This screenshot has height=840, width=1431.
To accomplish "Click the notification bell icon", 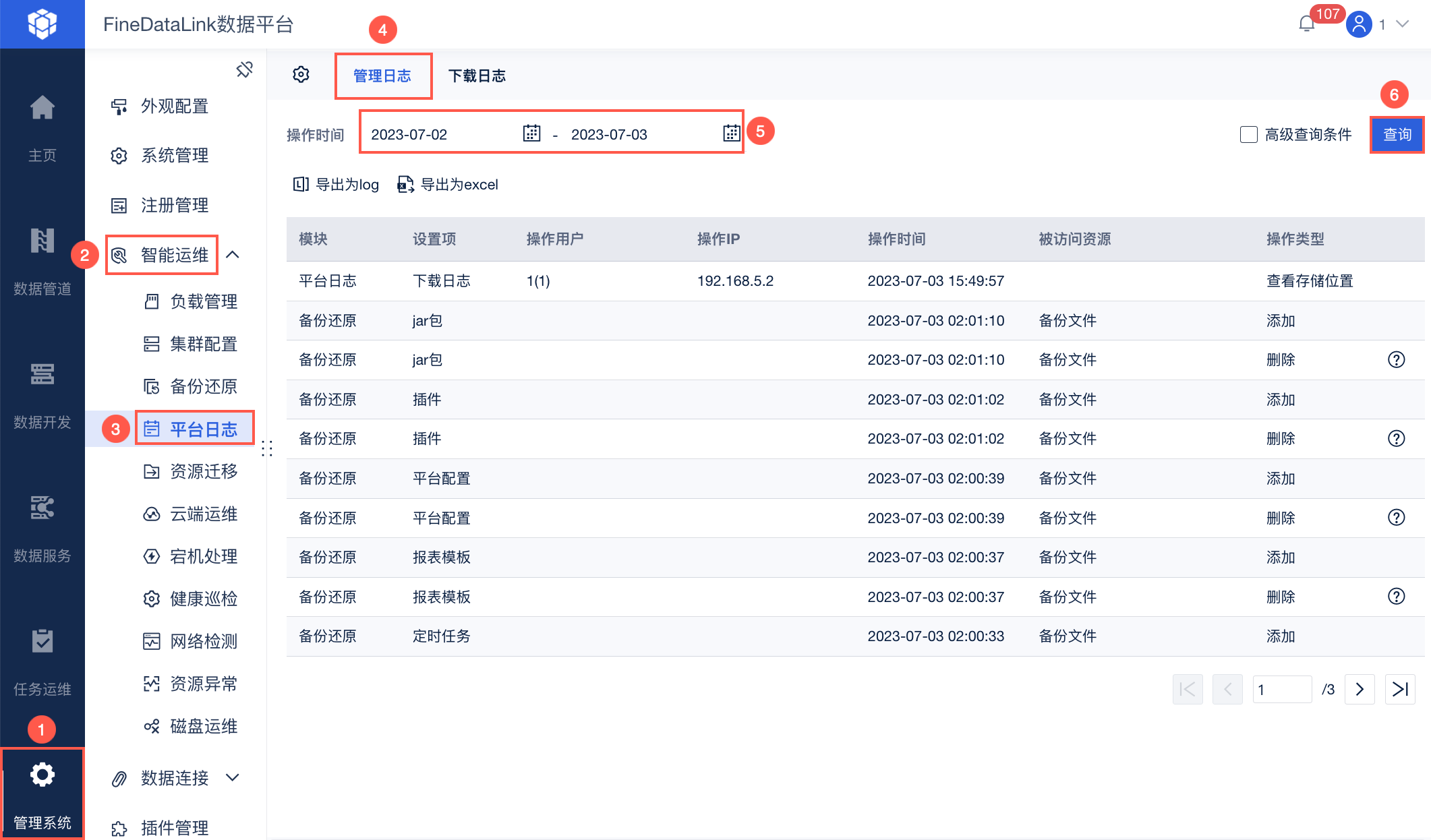I will pyautogui.click(x=1306, y=24).
